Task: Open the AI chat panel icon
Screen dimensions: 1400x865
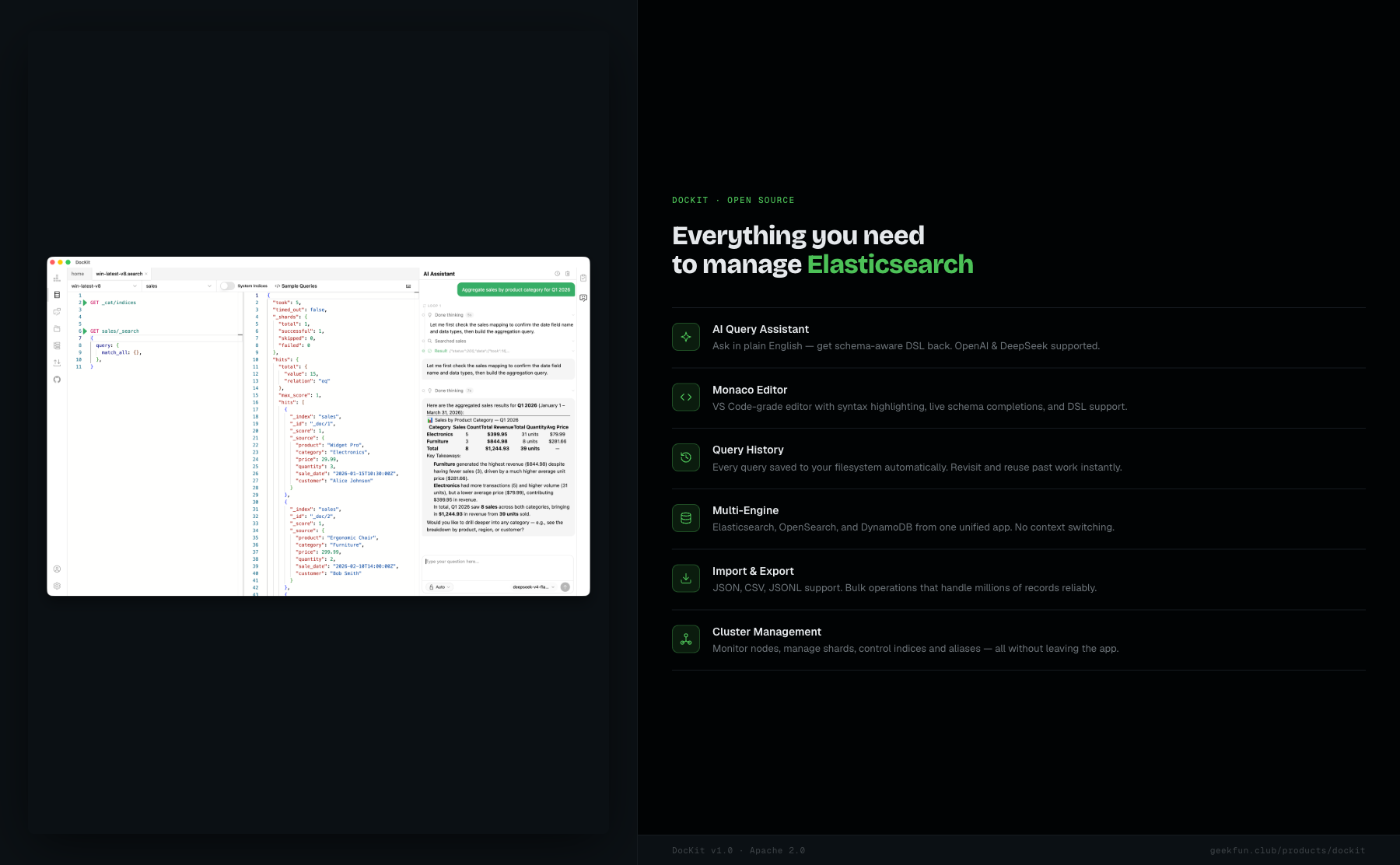Action: coord(583,298)
